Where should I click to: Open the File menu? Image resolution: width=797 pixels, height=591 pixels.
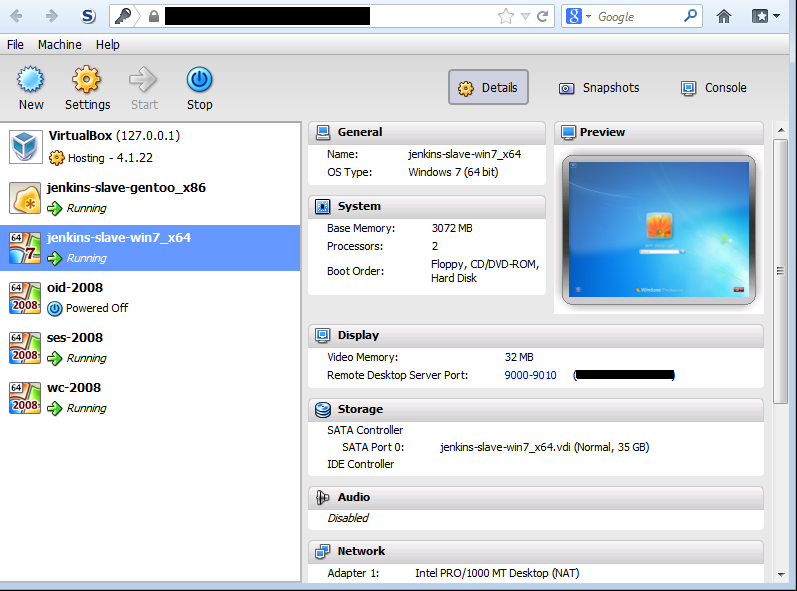pos(15,45)
